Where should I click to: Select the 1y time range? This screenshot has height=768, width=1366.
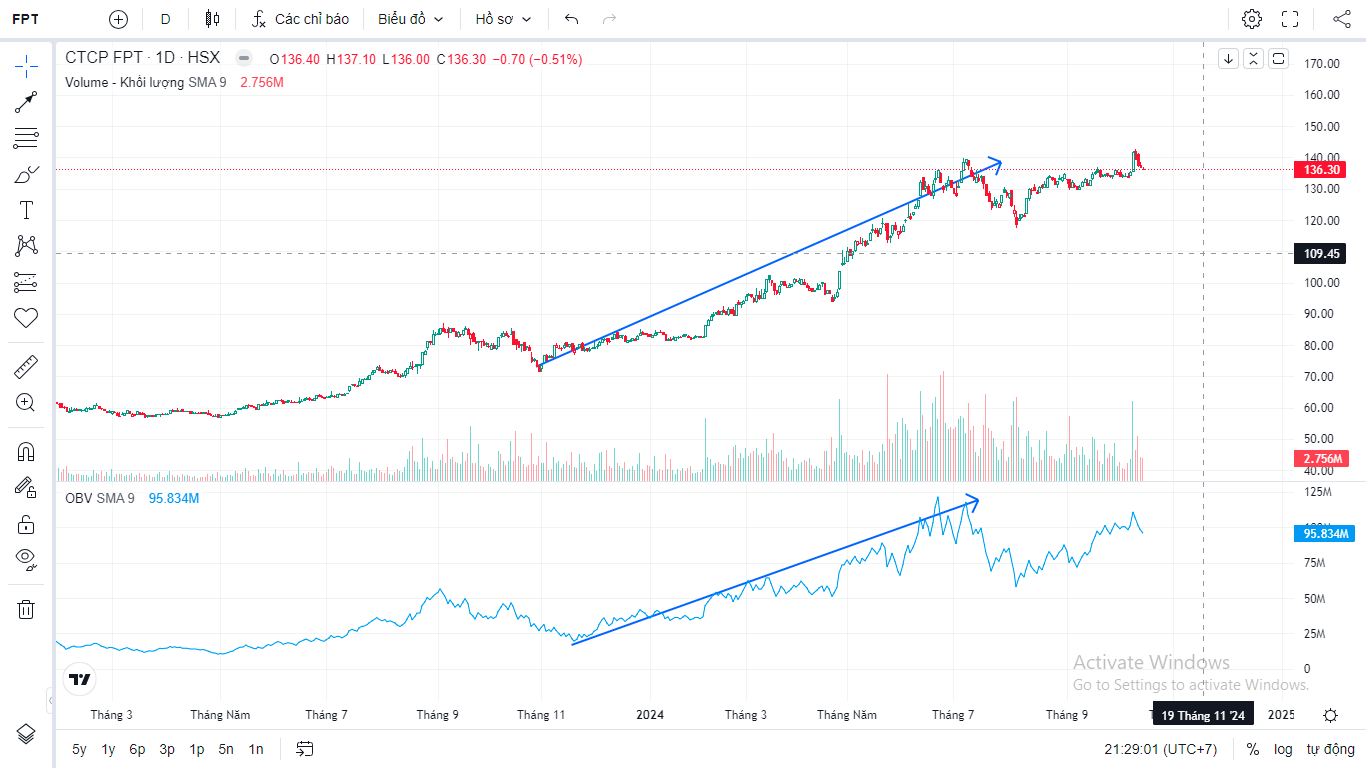pos(108,749)
